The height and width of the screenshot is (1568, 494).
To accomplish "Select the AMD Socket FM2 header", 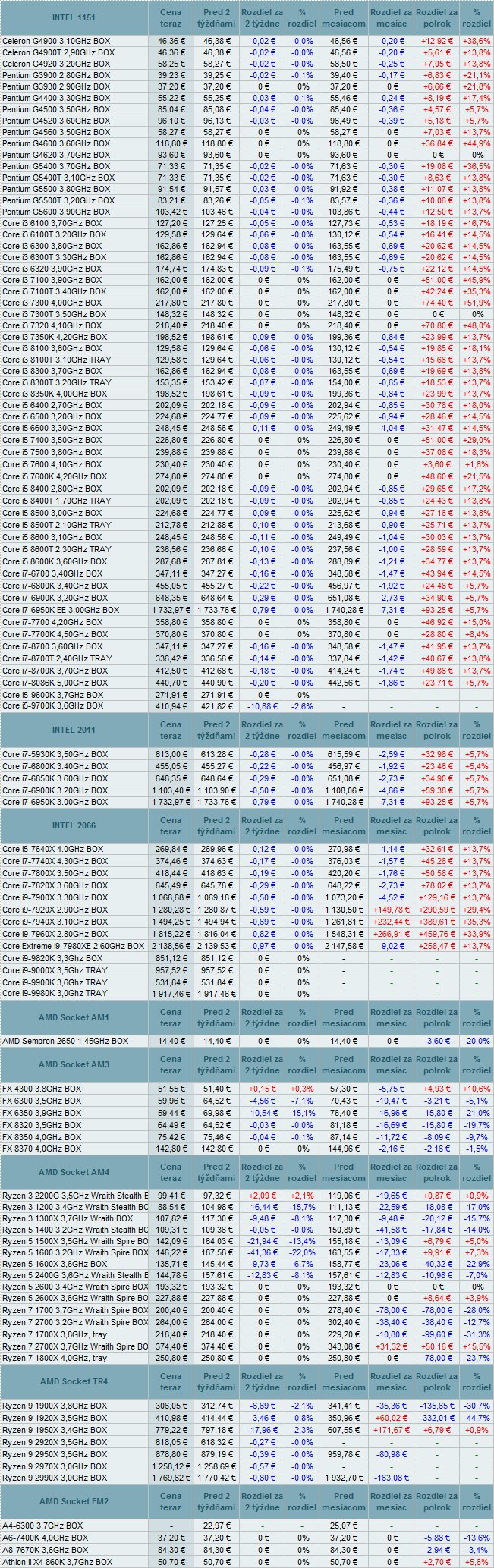I will tap(74, 1501).
